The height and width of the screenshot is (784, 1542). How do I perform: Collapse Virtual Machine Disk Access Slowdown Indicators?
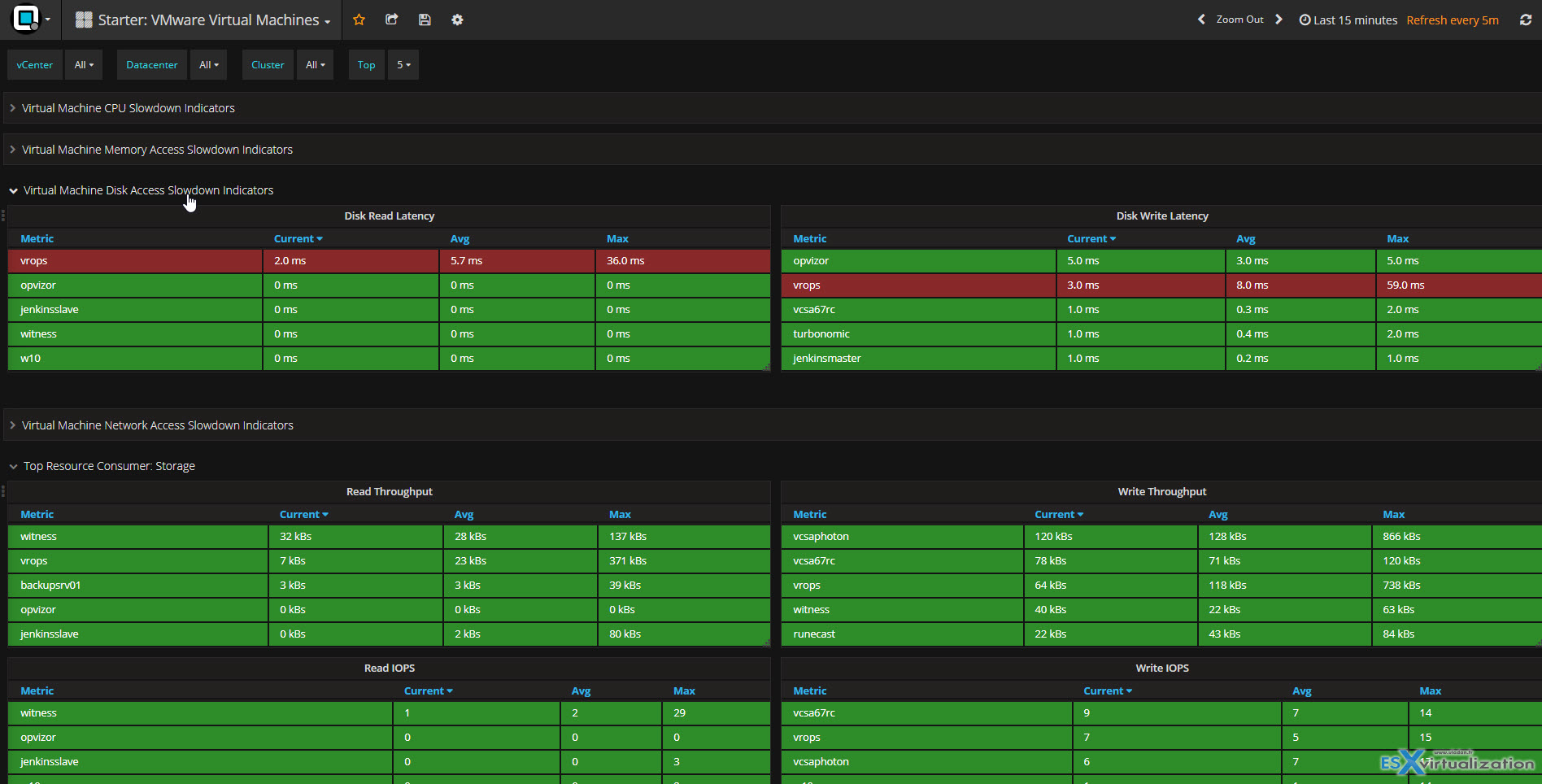[148, 190]
